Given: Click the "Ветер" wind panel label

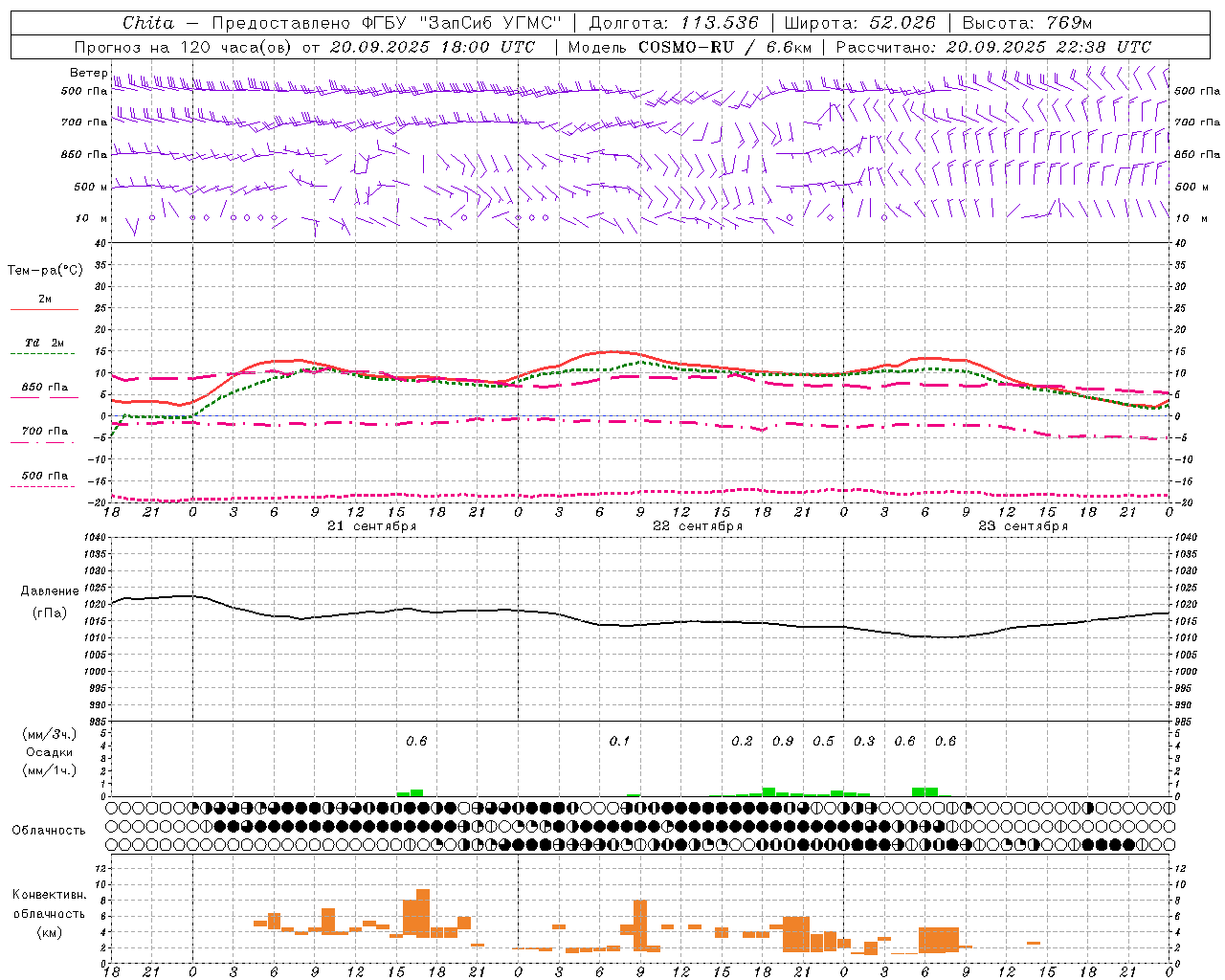Looking at the screenshot, I should (89, 73).
